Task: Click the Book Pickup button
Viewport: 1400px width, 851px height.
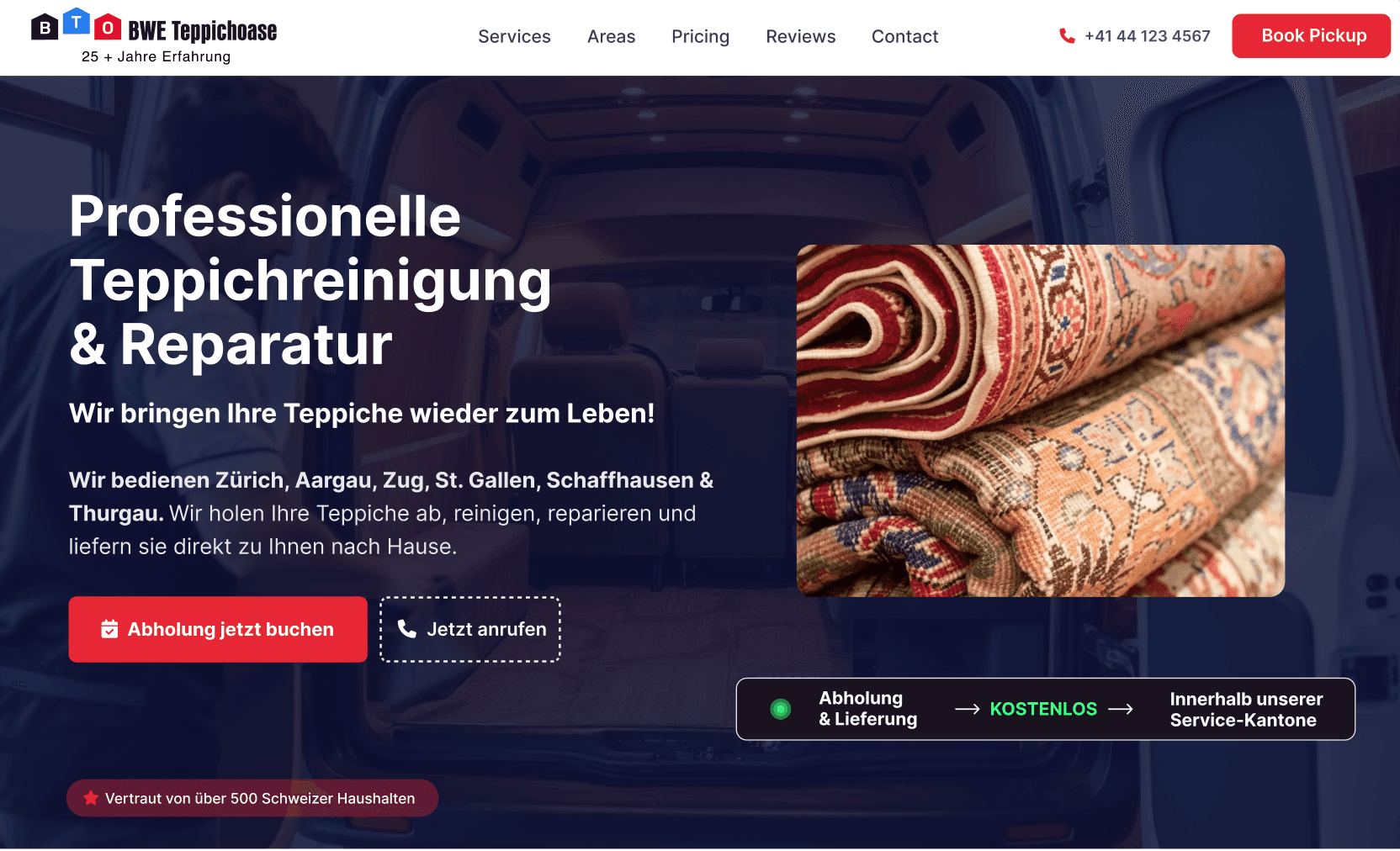Action: pos(1311,36)
